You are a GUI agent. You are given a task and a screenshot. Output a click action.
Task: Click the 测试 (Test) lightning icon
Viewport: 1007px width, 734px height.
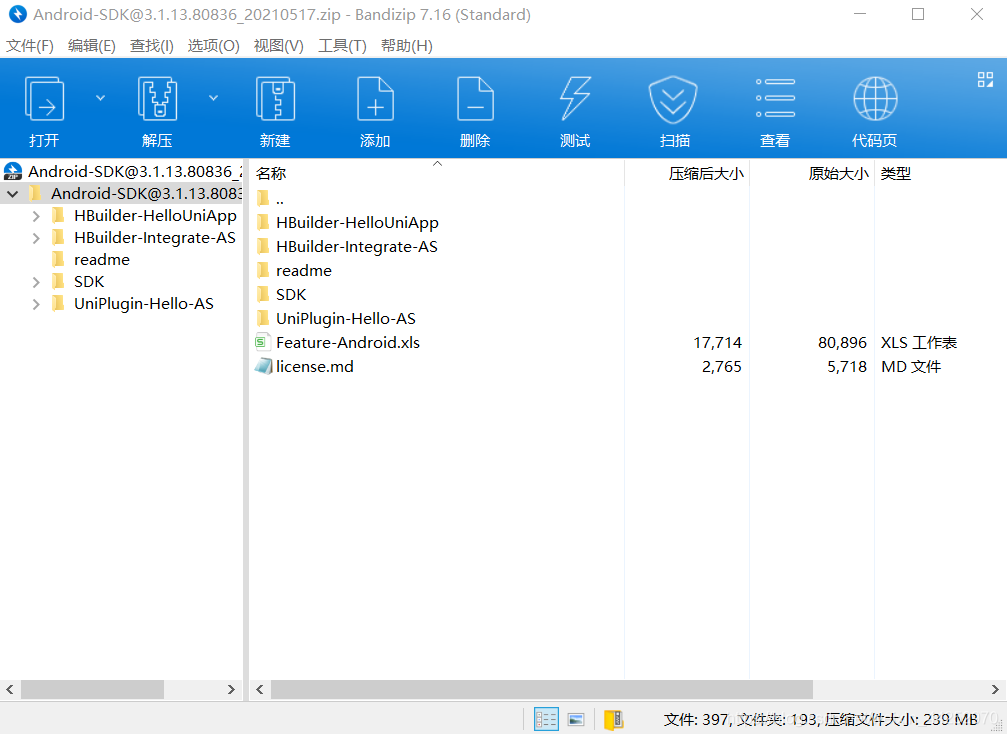click(575, 99)
